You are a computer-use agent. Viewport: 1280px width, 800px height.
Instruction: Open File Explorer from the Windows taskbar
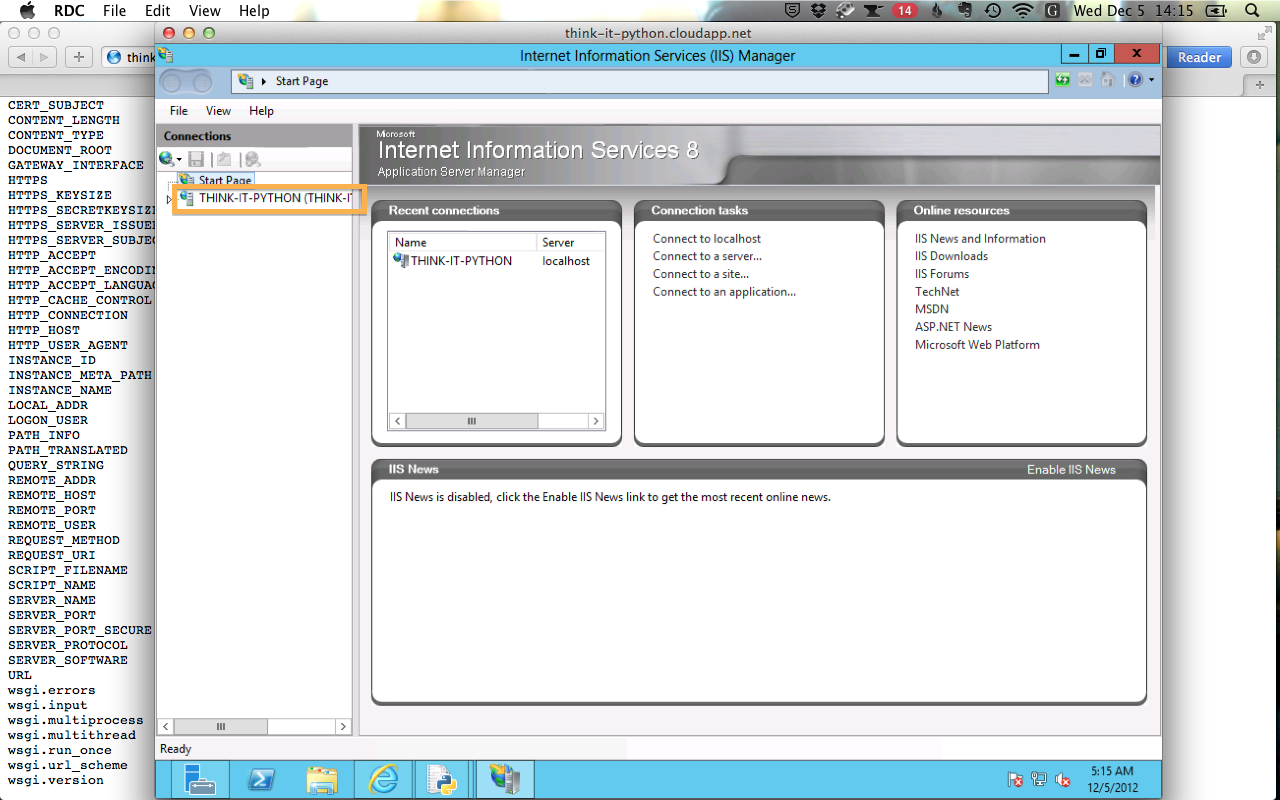coord(322,779)
